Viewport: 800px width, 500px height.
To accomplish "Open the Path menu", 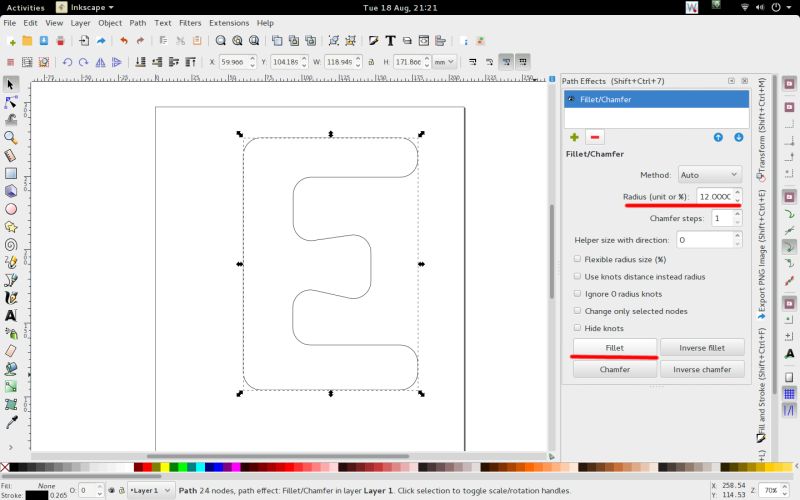I will click(138, 23).
